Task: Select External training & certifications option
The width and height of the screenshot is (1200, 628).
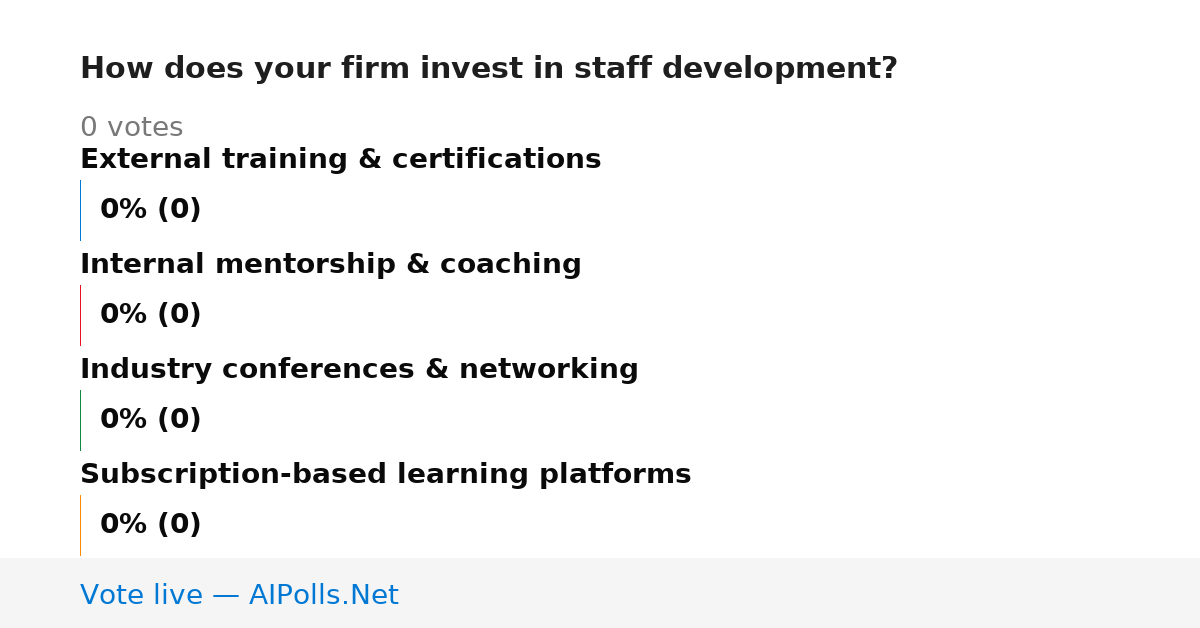Action: tap(340, 159)
